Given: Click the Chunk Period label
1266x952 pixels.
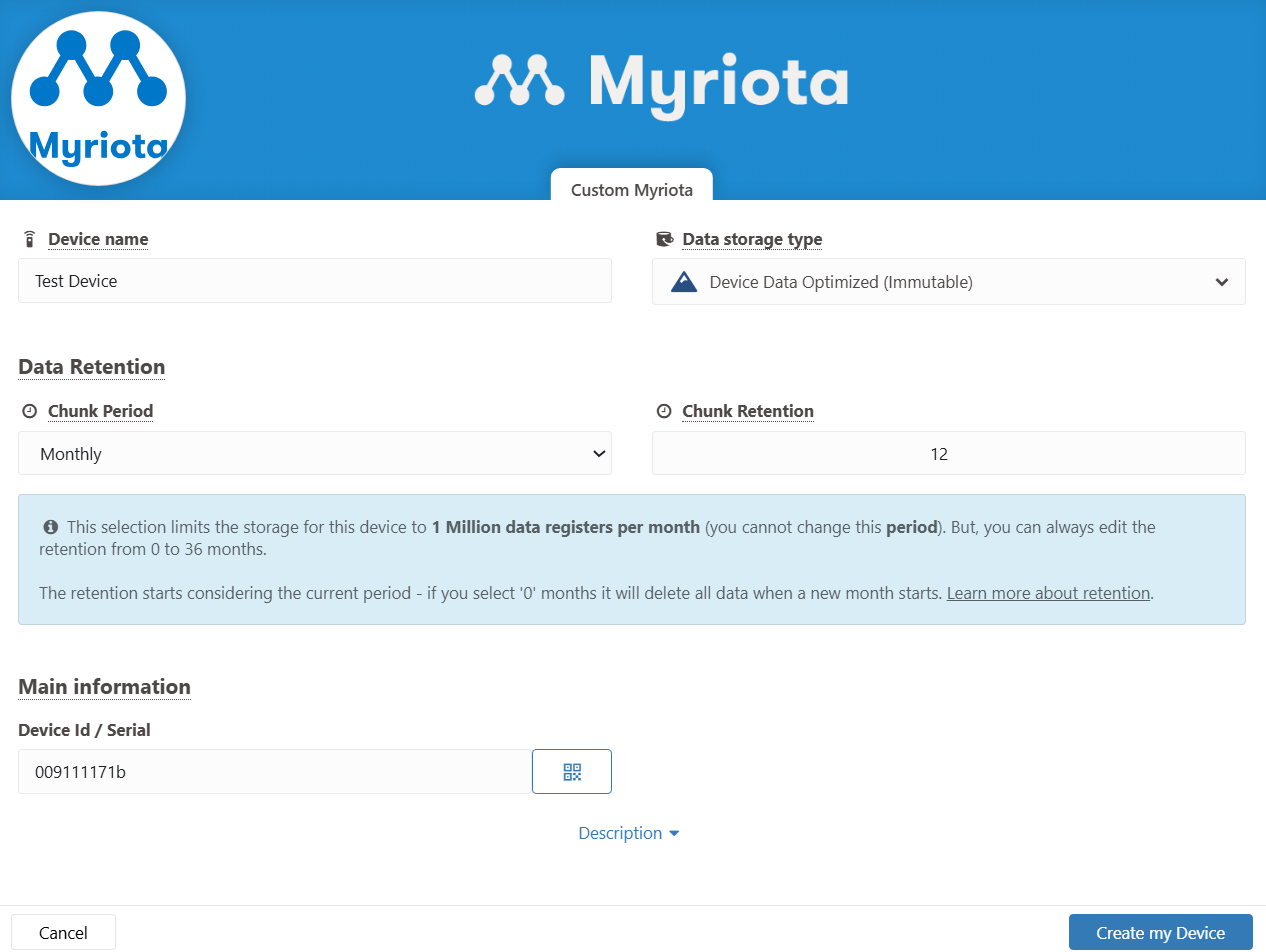Looking at the screenshot, I should tap(100, 411).
